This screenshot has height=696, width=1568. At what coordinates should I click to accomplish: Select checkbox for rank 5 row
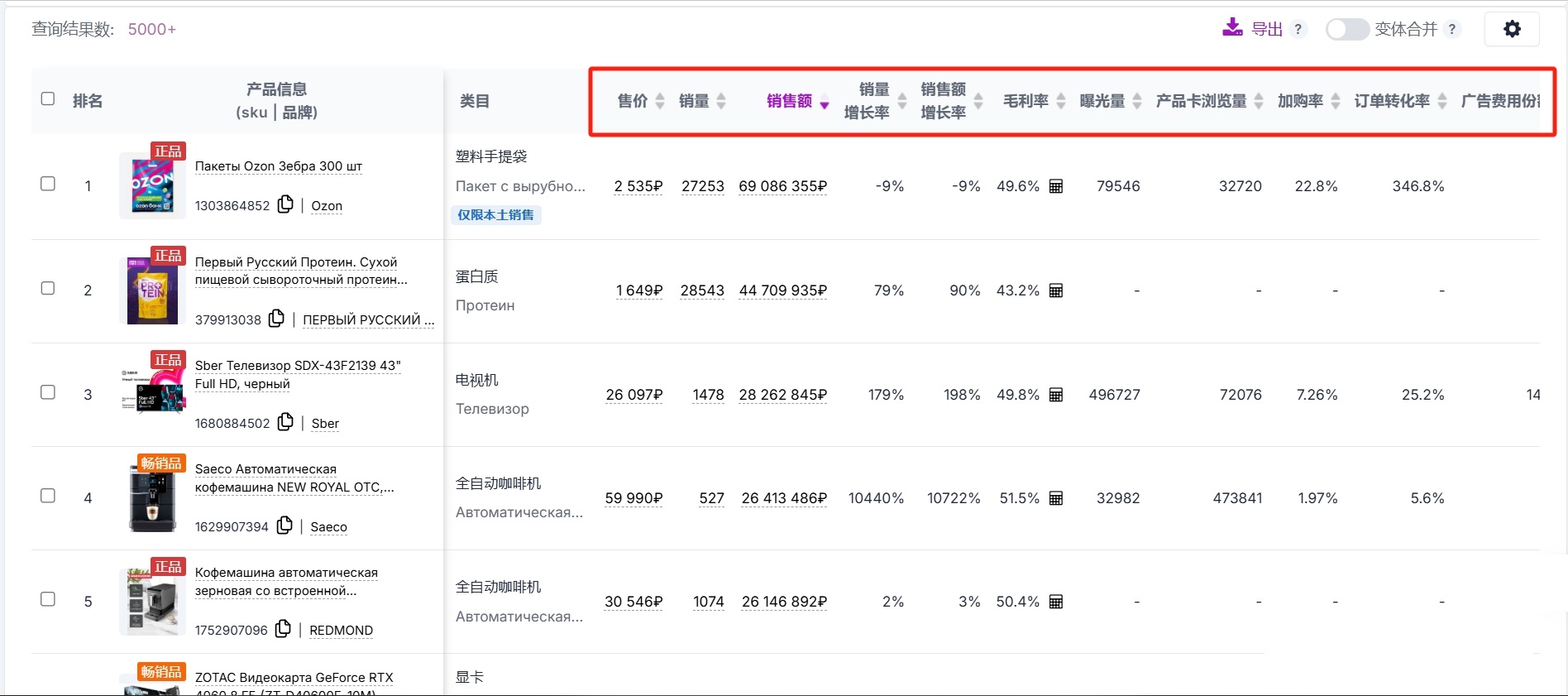(x=48, y=599)
